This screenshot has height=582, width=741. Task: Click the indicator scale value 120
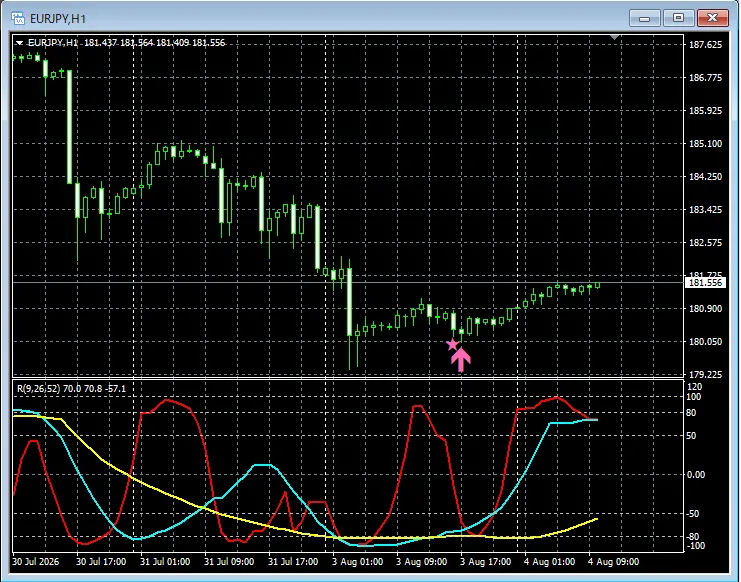coord(695,387)
